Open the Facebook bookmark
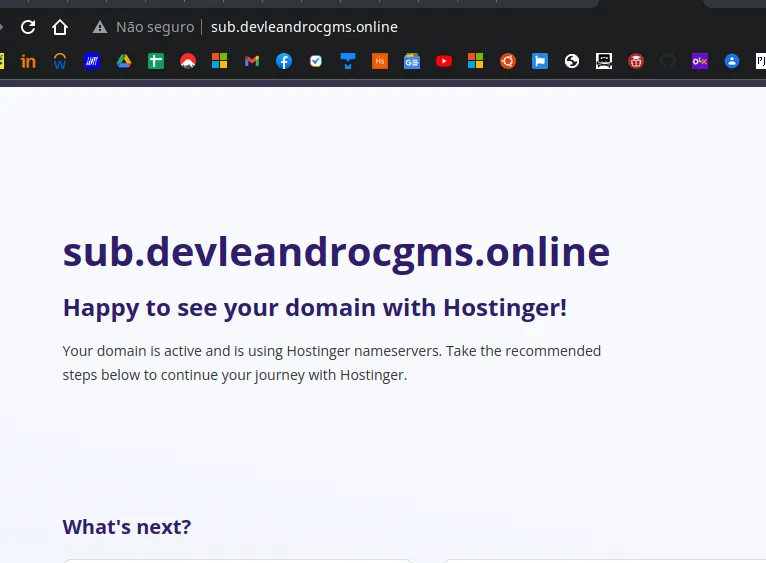Viewport: 766px width, 563px height. 284,61
